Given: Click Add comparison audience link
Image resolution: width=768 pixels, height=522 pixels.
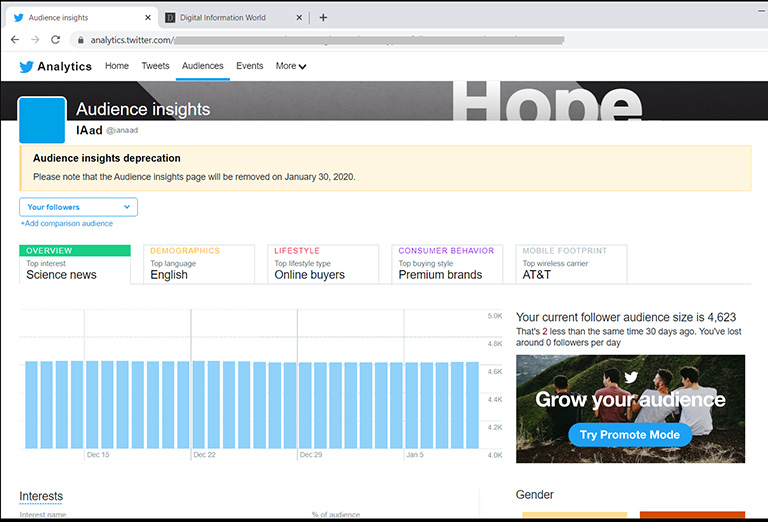Looking at the screenshot, I should tap(66, 223).
